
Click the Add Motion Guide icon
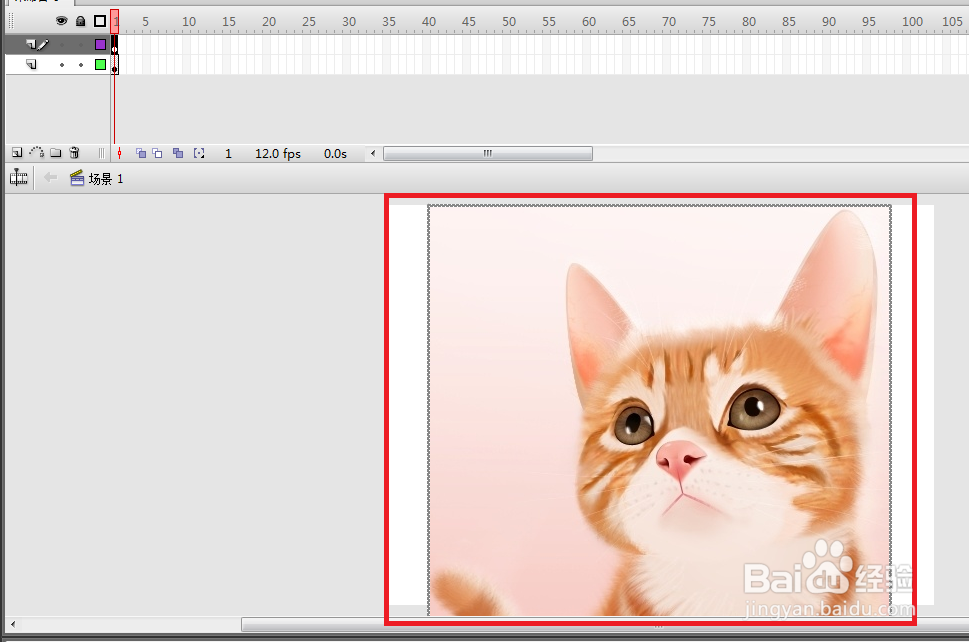(x=36, y=152)
